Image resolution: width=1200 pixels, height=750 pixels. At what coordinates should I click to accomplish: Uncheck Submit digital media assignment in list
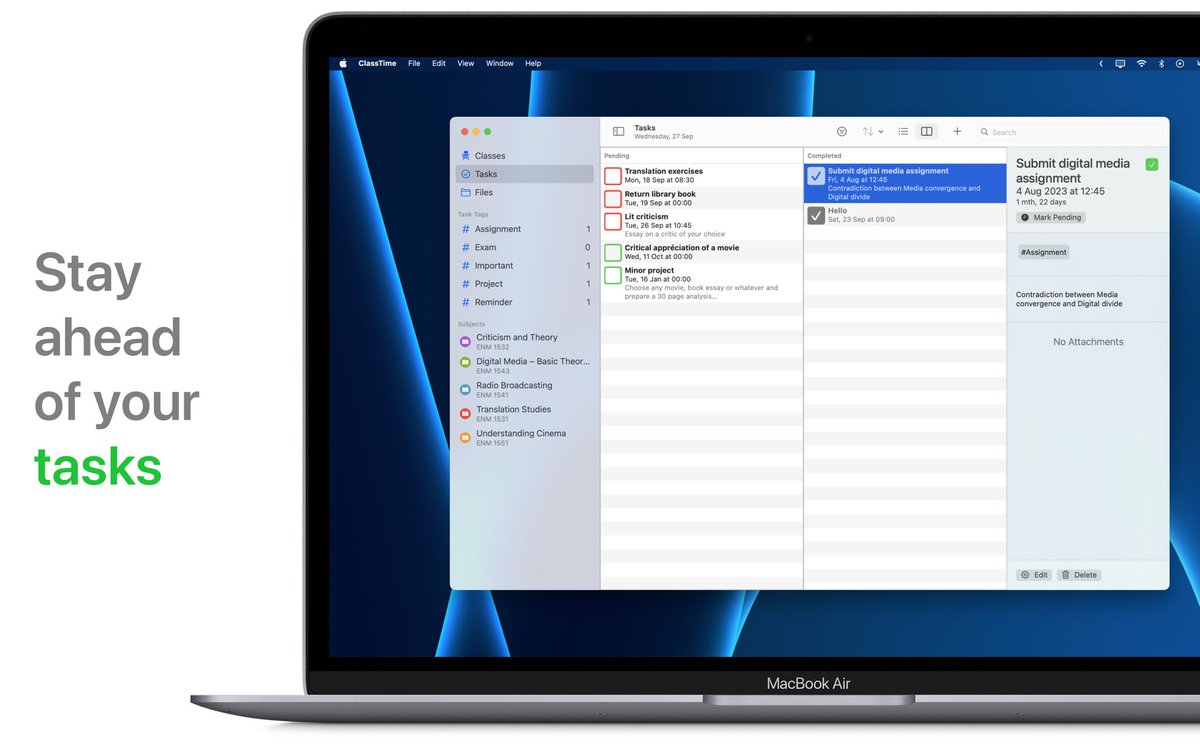[x=816, y=176]
